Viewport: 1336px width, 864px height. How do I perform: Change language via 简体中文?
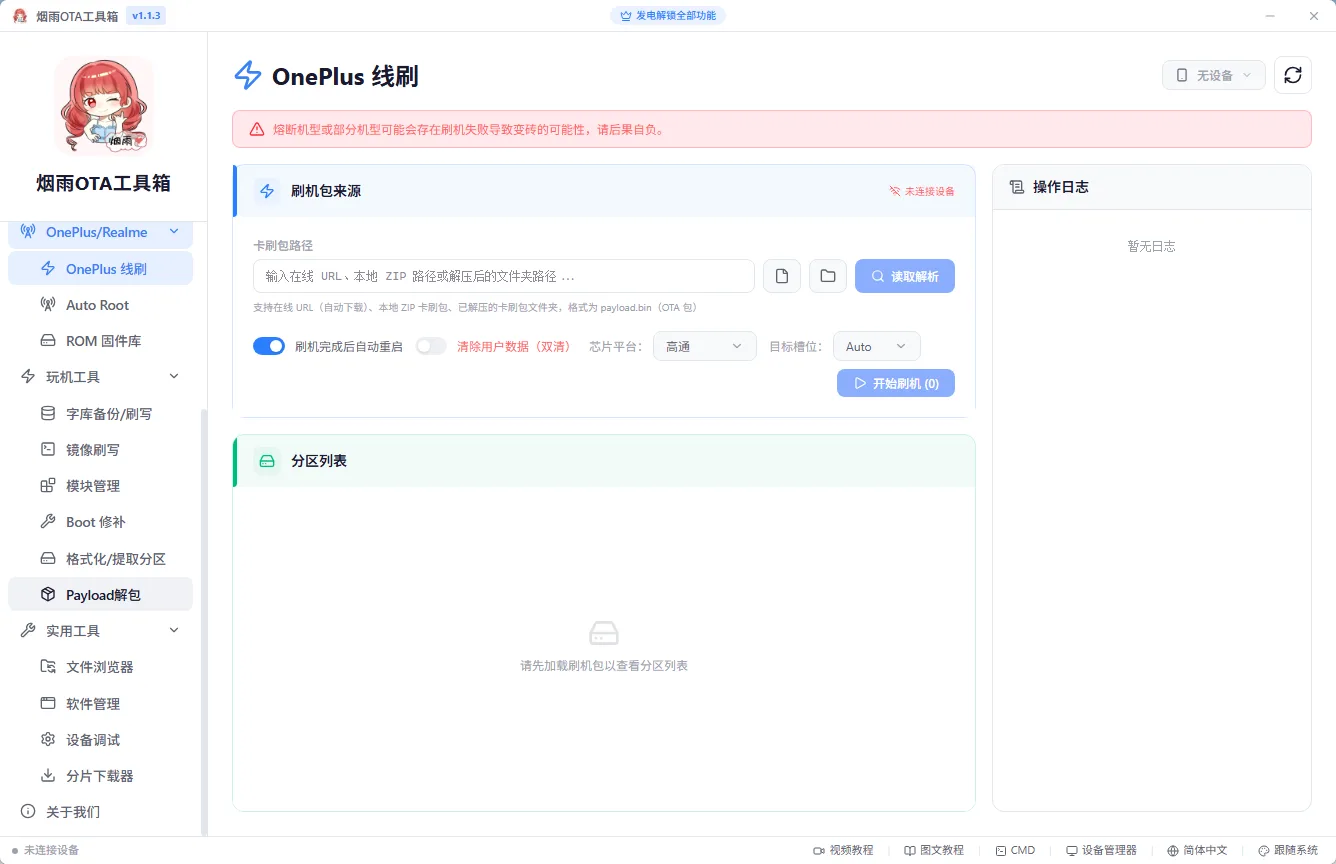(1197, 850)
